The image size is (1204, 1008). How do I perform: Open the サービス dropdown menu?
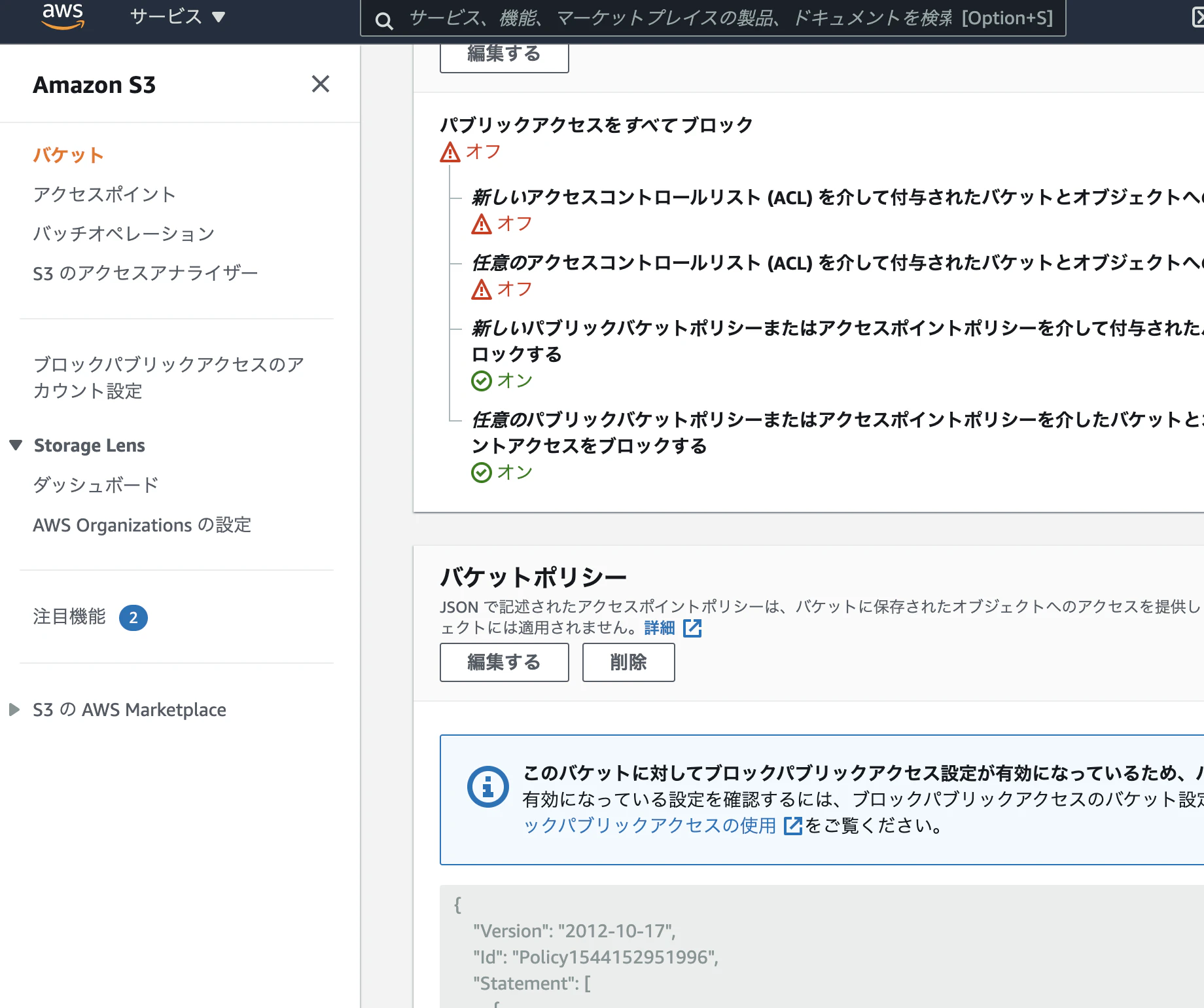pyautogui.click(x=177, y=16)
